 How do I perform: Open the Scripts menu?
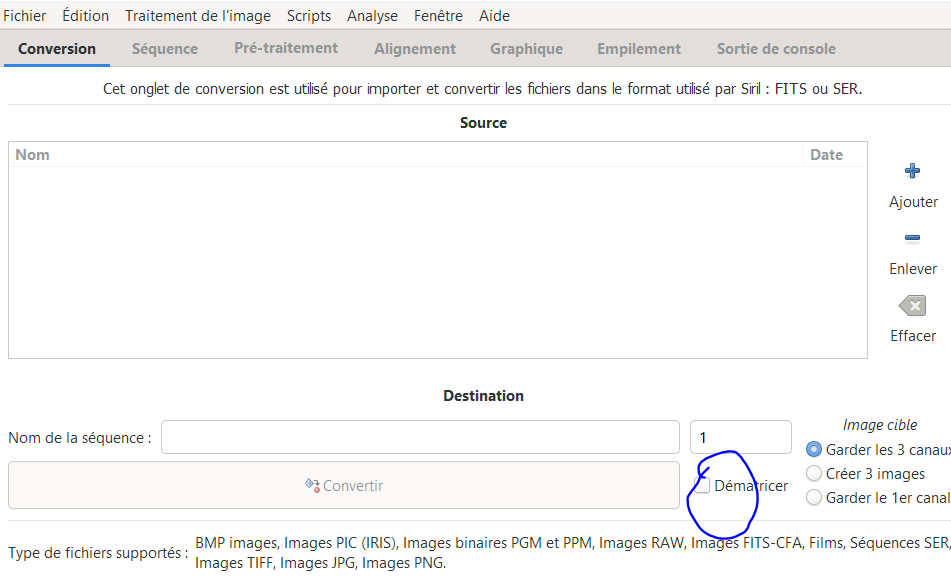[308, 15]
